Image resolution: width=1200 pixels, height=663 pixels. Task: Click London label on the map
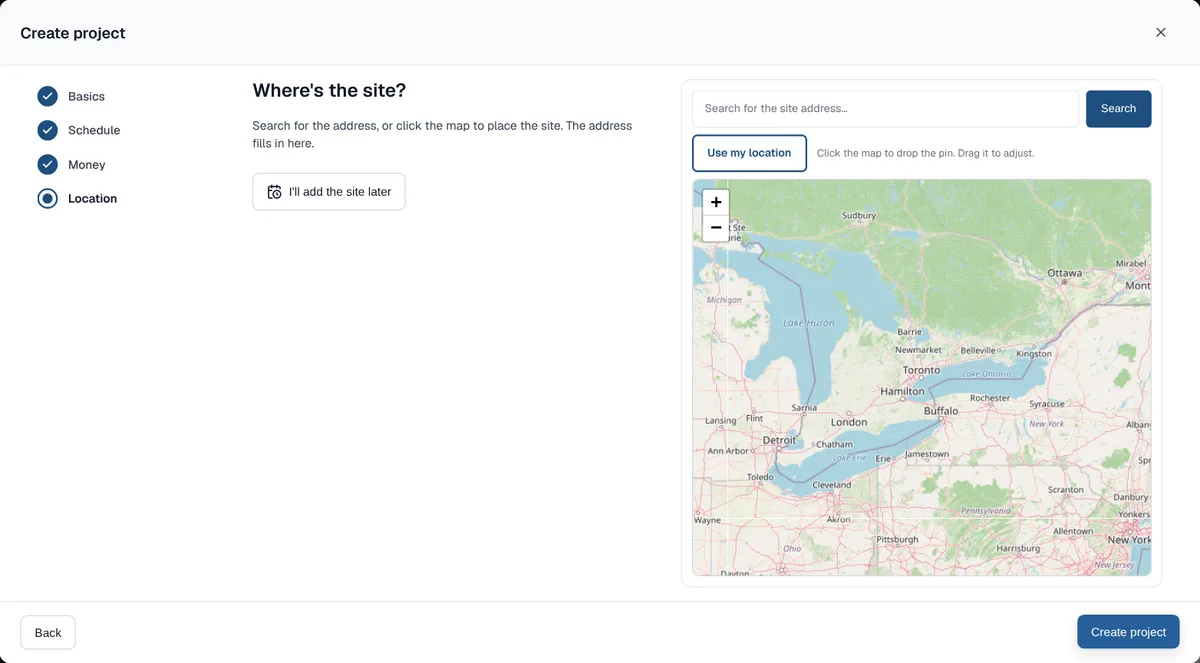point(849,422)
